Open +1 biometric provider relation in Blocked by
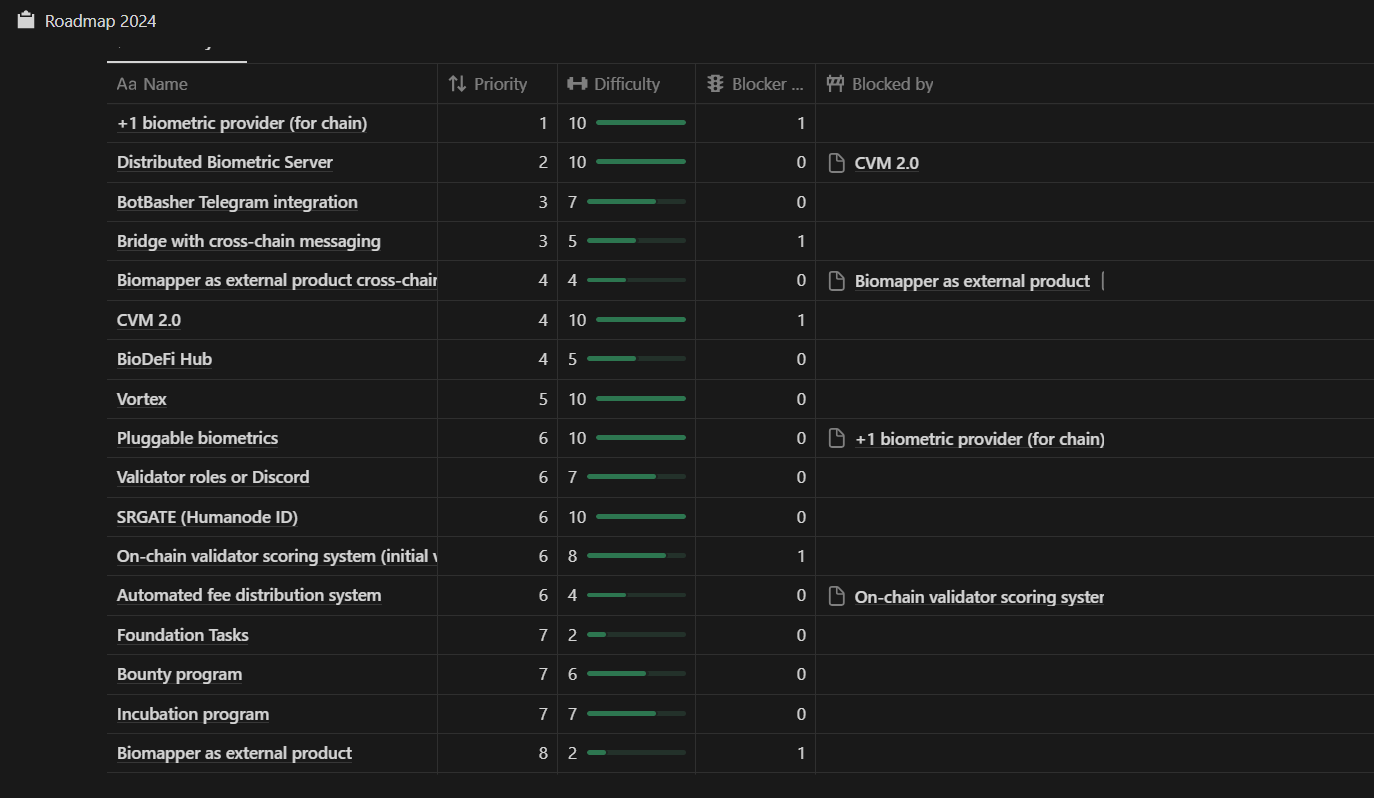The width and height of the screenshot is (1374, 798). click(x=980, y=439)
